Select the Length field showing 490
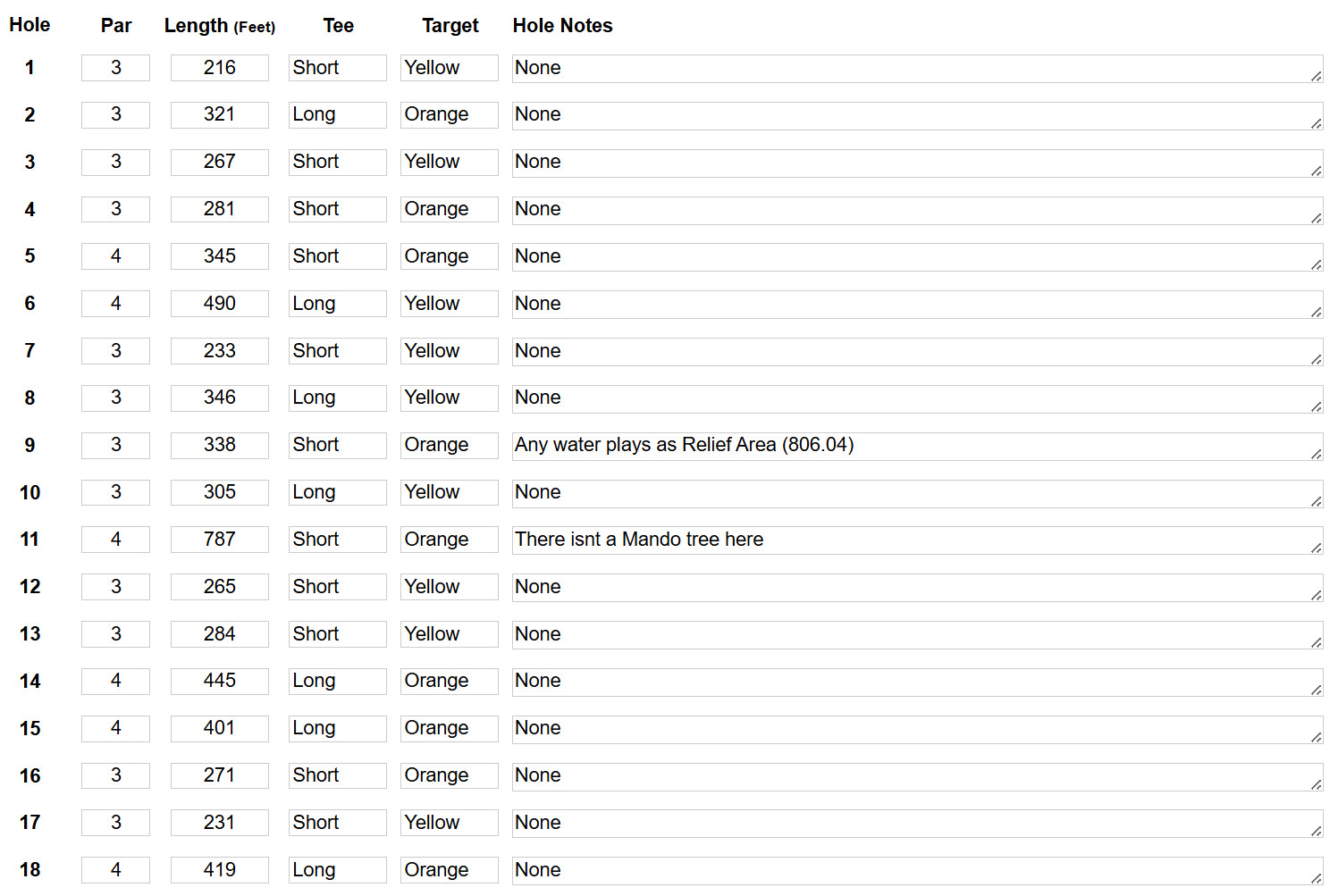The image size is (1338, 896). [219, 304]
